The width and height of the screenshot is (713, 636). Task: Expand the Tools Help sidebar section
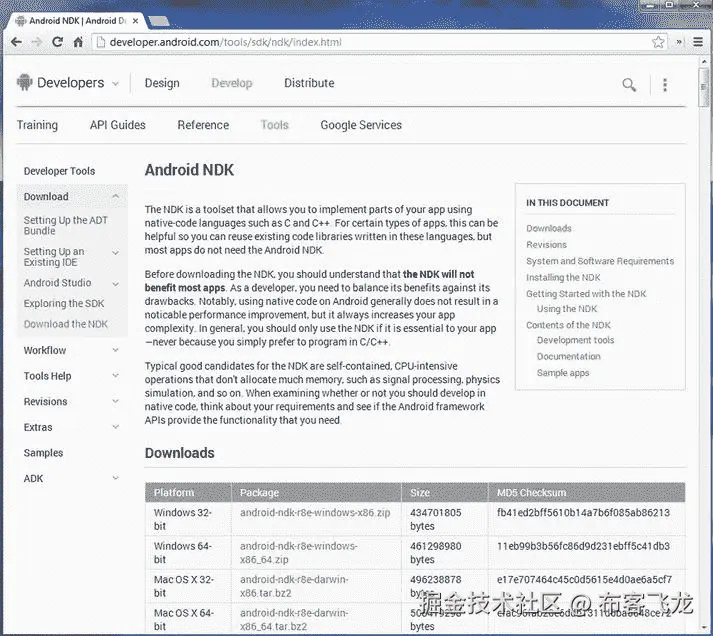point(115,376)
